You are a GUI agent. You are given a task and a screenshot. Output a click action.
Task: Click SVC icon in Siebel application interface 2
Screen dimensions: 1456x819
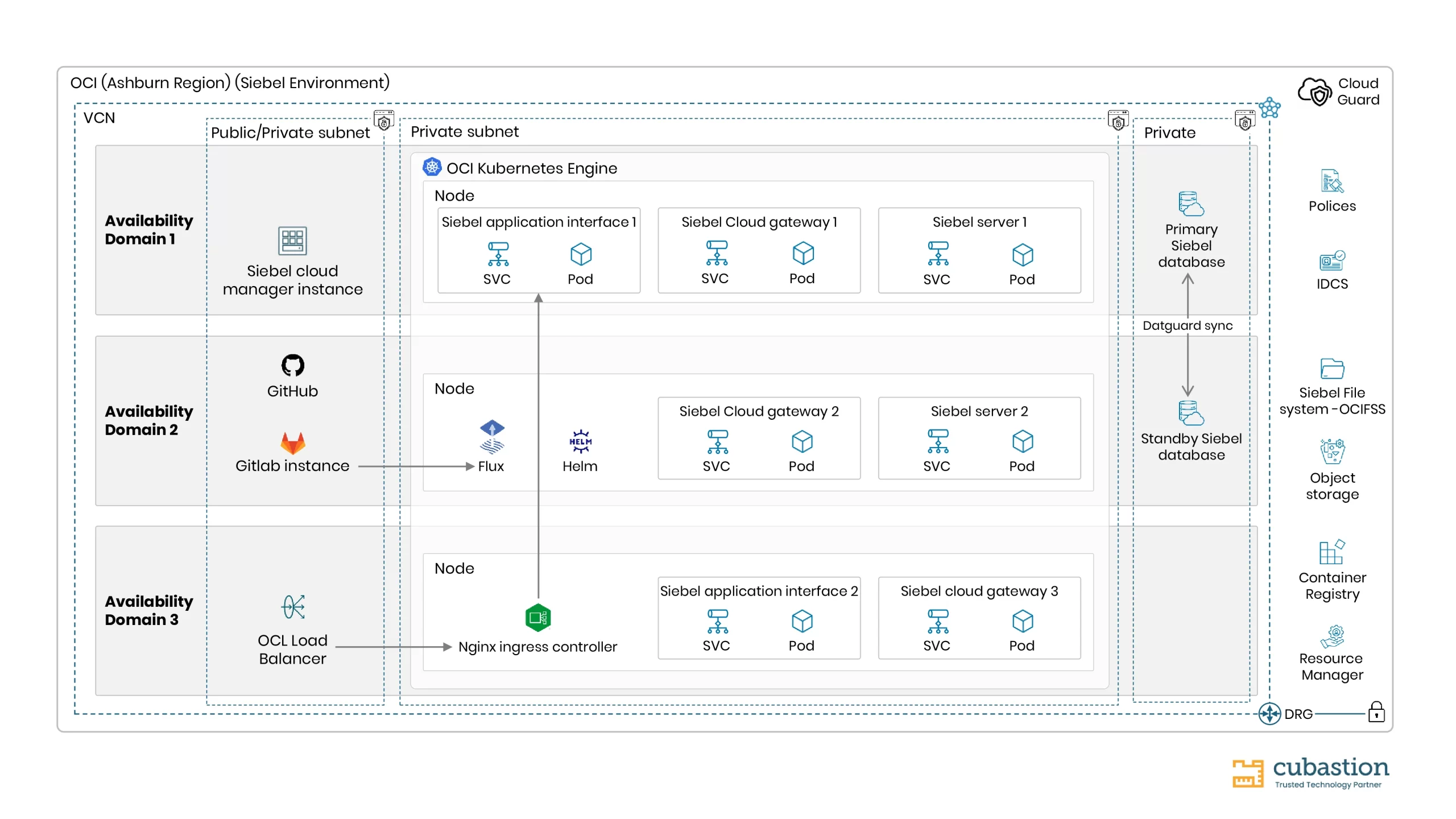click(x=717, y=622)
